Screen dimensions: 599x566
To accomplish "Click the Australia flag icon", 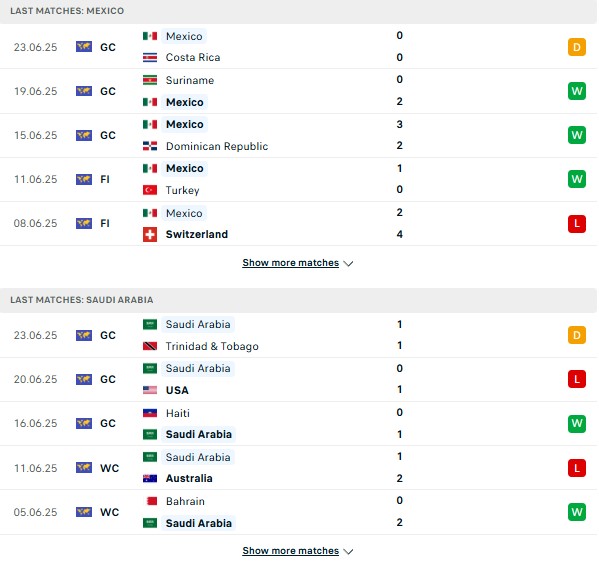I will [x=150, y=478].
